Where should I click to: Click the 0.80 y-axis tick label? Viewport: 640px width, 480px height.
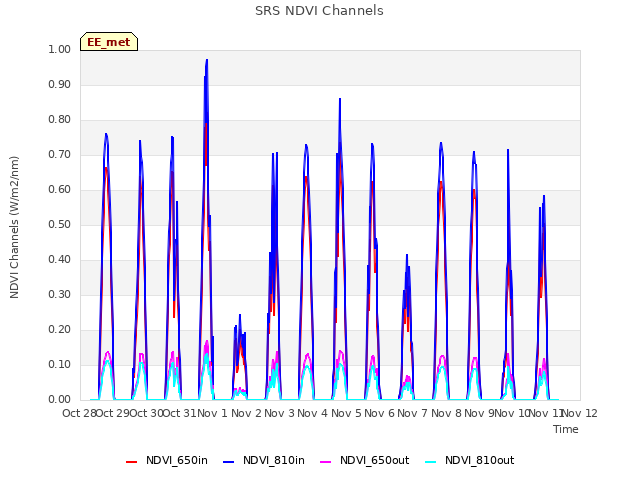coord(60,120)
